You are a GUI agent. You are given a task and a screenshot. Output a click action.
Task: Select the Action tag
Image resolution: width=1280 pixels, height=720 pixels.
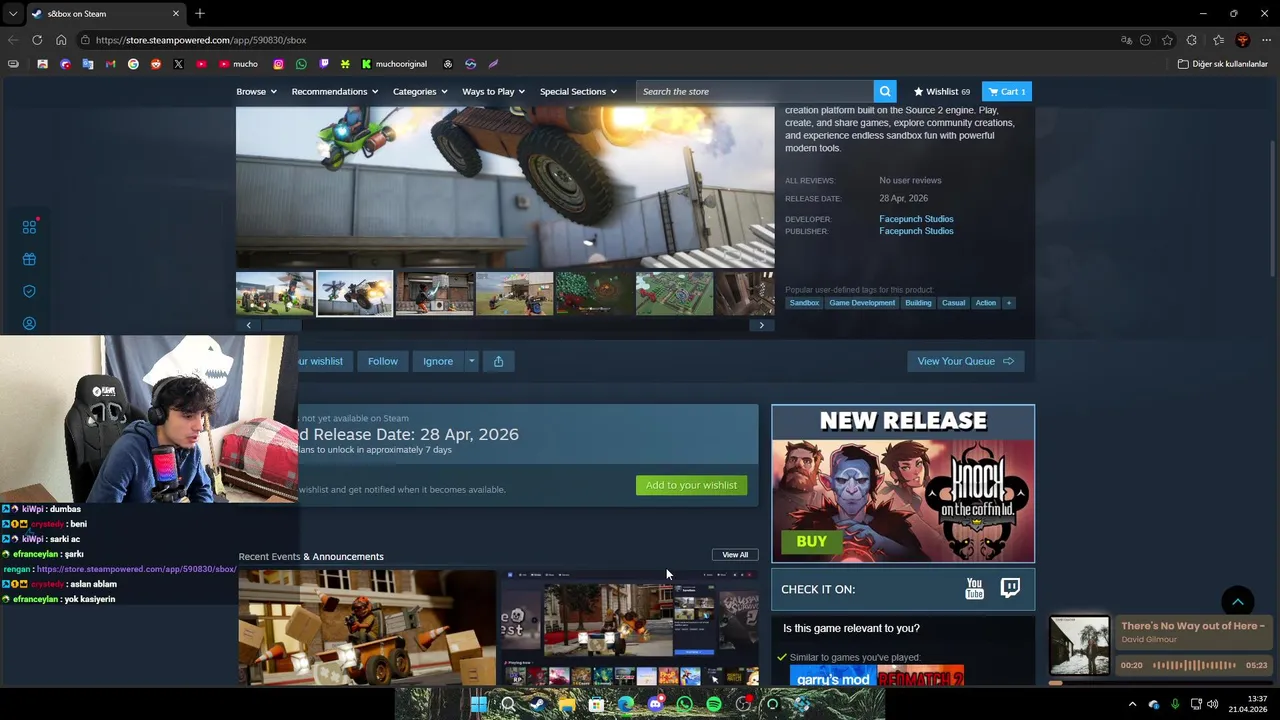[986, 303]
